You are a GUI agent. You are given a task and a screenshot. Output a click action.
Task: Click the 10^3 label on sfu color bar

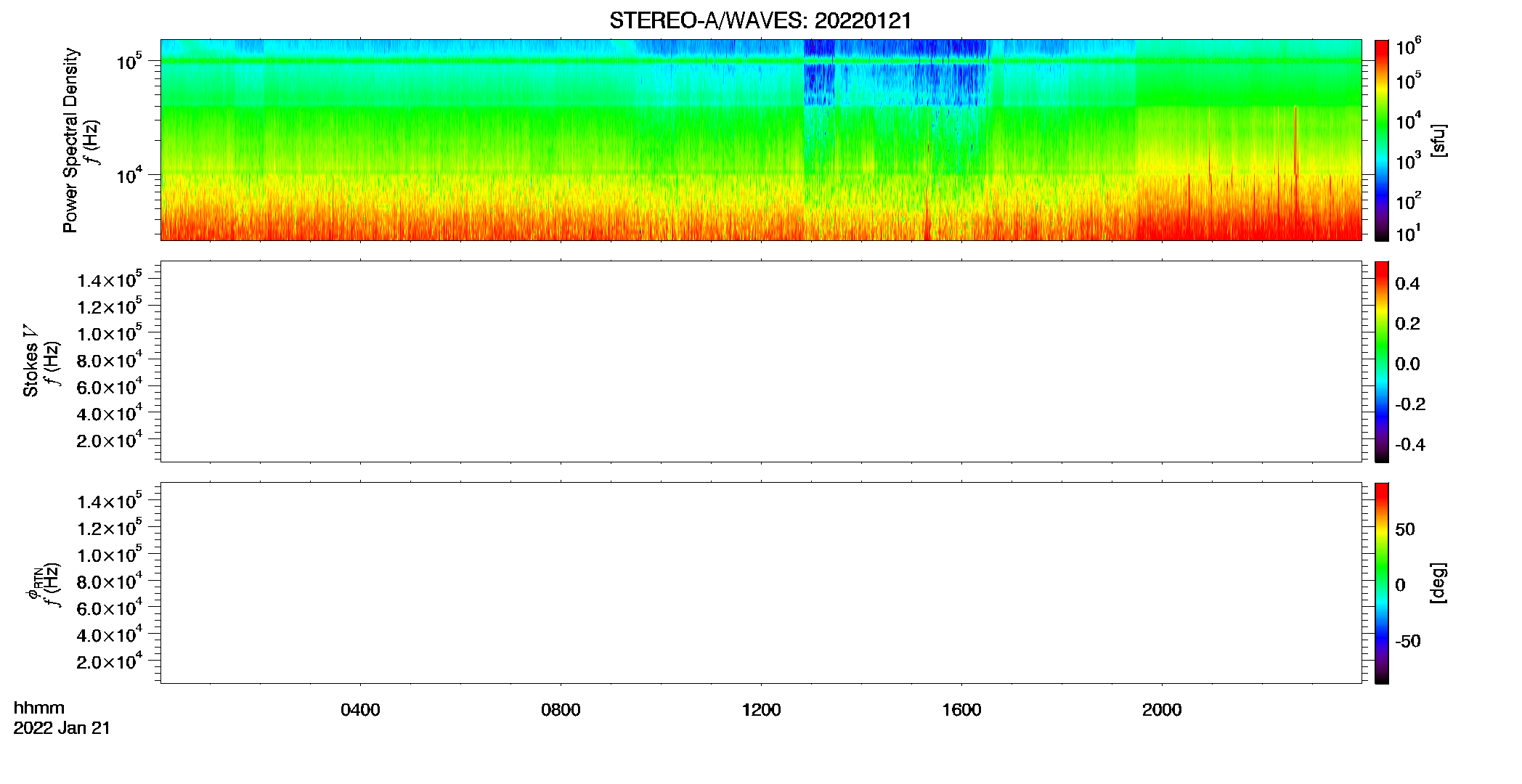pyautogui.click(x=1408, y=161)
